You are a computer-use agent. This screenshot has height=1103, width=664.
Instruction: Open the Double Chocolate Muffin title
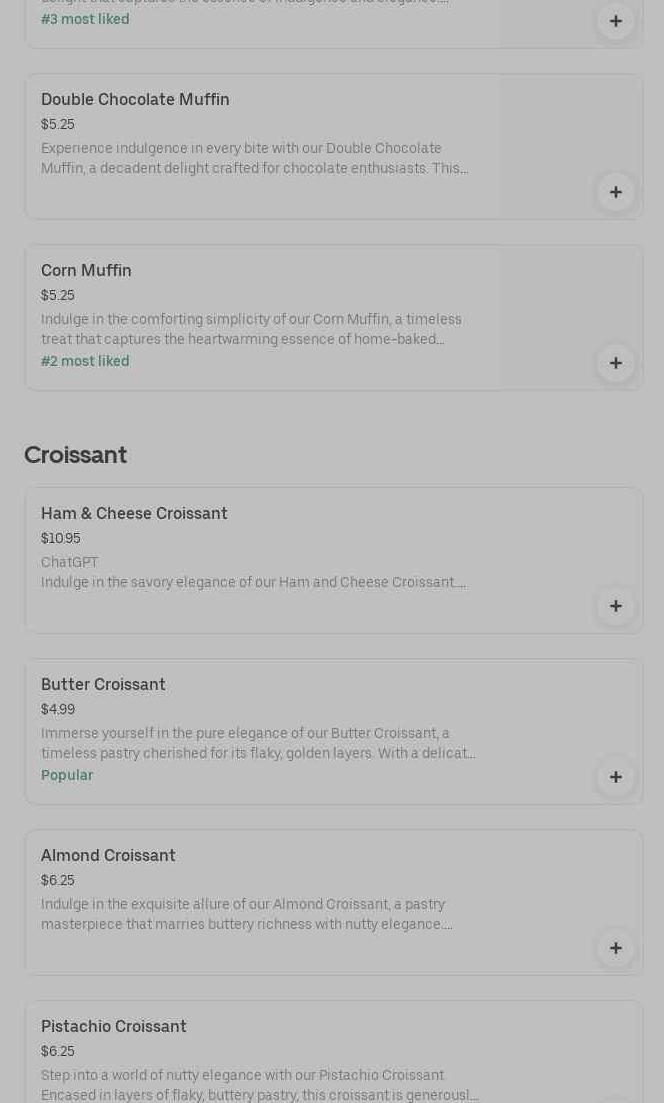135,99
